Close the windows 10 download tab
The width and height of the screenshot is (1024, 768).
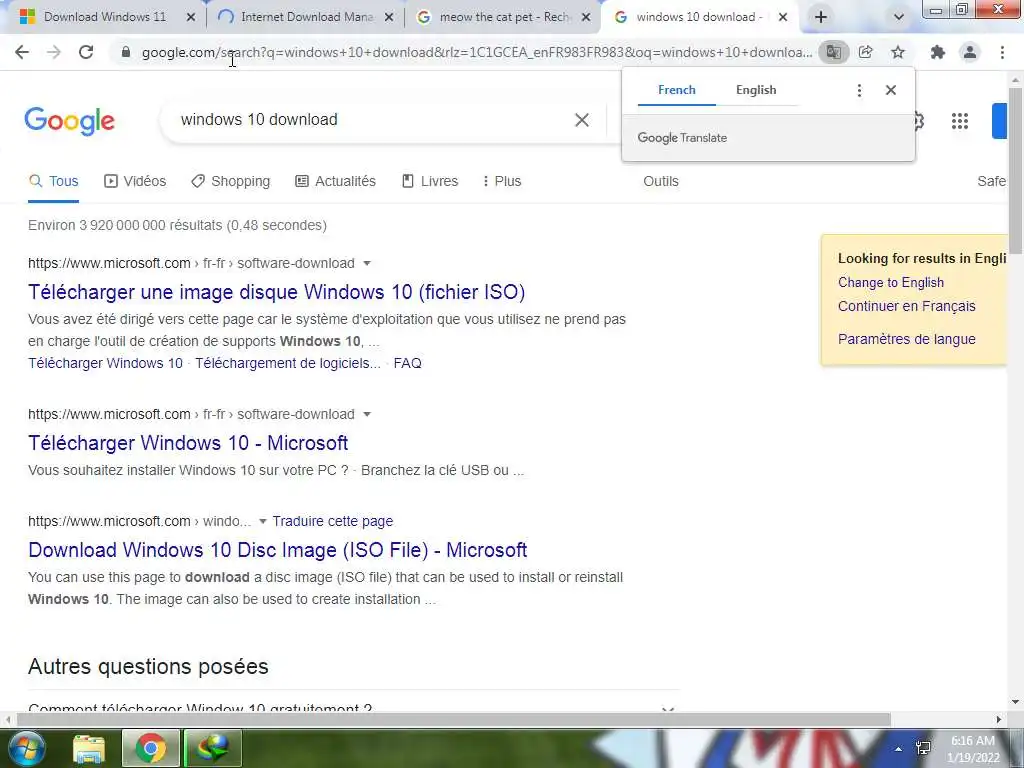(x=783, y=17)
